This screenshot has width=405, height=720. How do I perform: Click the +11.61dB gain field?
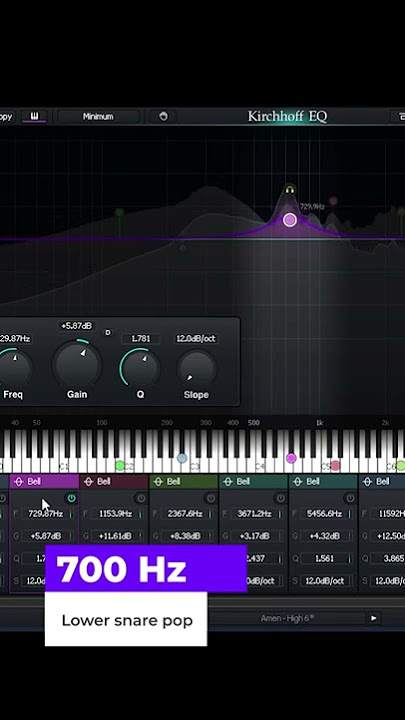115,536
